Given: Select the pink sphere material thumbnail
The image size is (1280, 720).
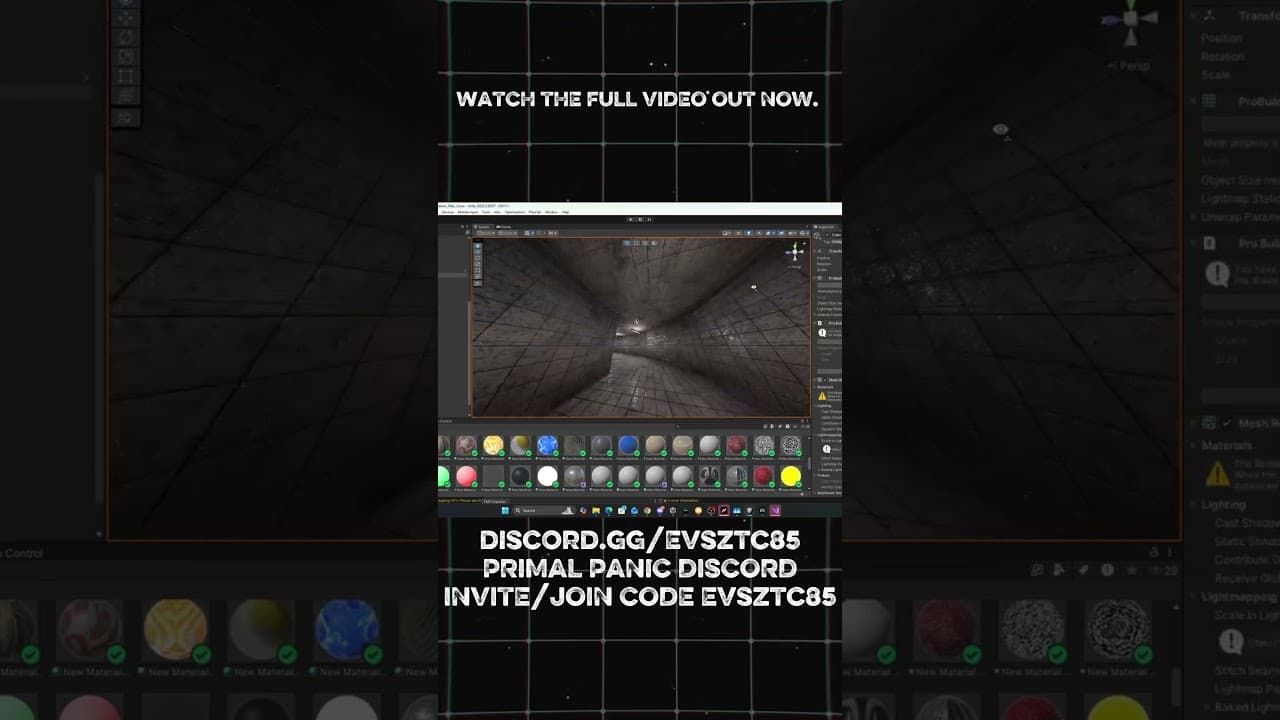Looking at the screenshot, I should [x=466, y=476].
